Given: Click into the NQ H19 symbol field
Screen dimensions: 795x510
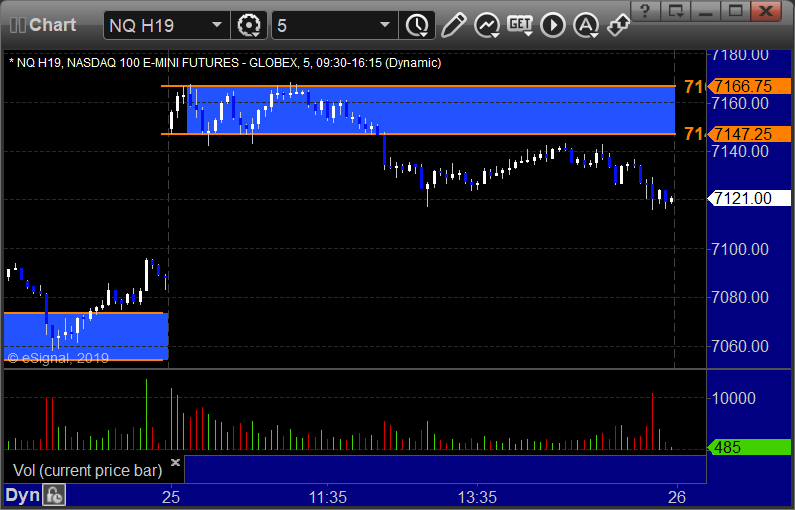Looking at the screenshot, I should pyautogui.click(x=166, y=25).
